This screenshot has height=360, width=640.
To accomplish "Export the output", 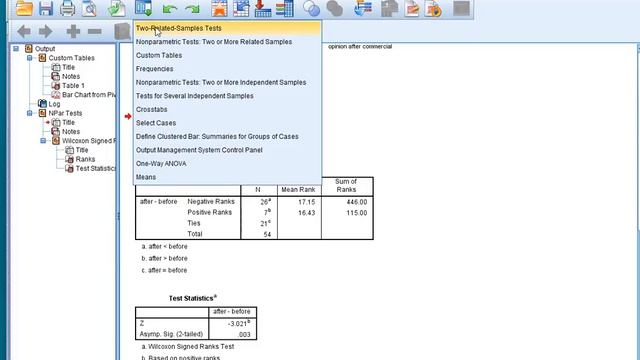I will point(116,8).
